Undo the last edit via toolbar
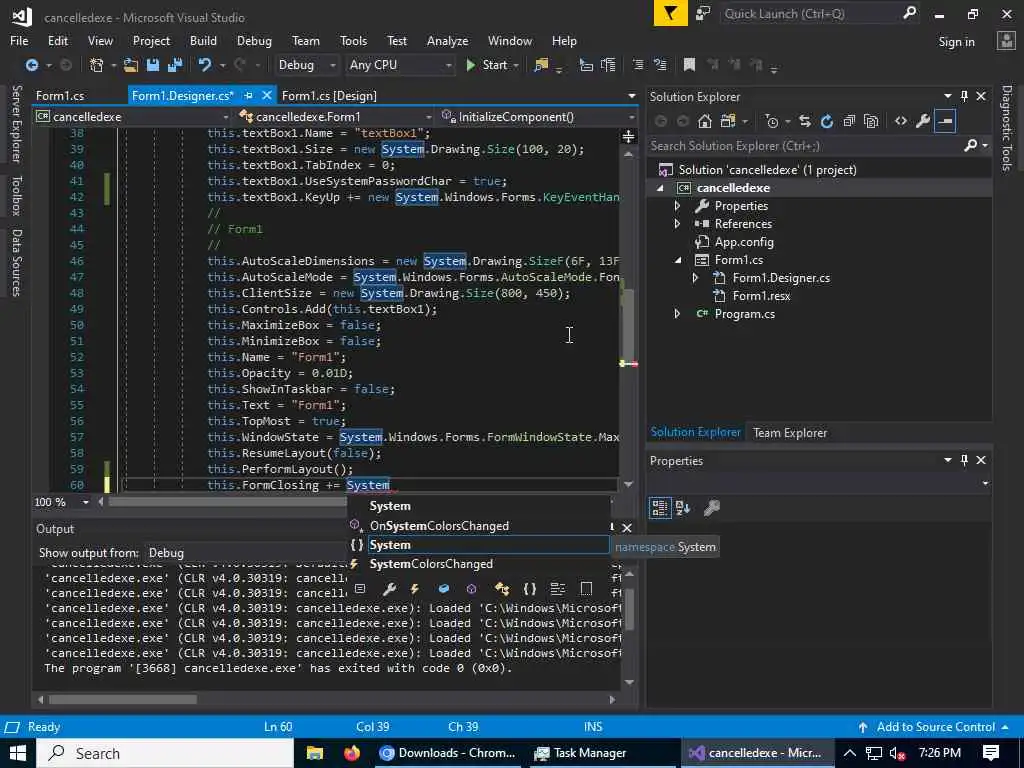The height and width of the screenshot is (768, 1024). [x=205, y=65]
